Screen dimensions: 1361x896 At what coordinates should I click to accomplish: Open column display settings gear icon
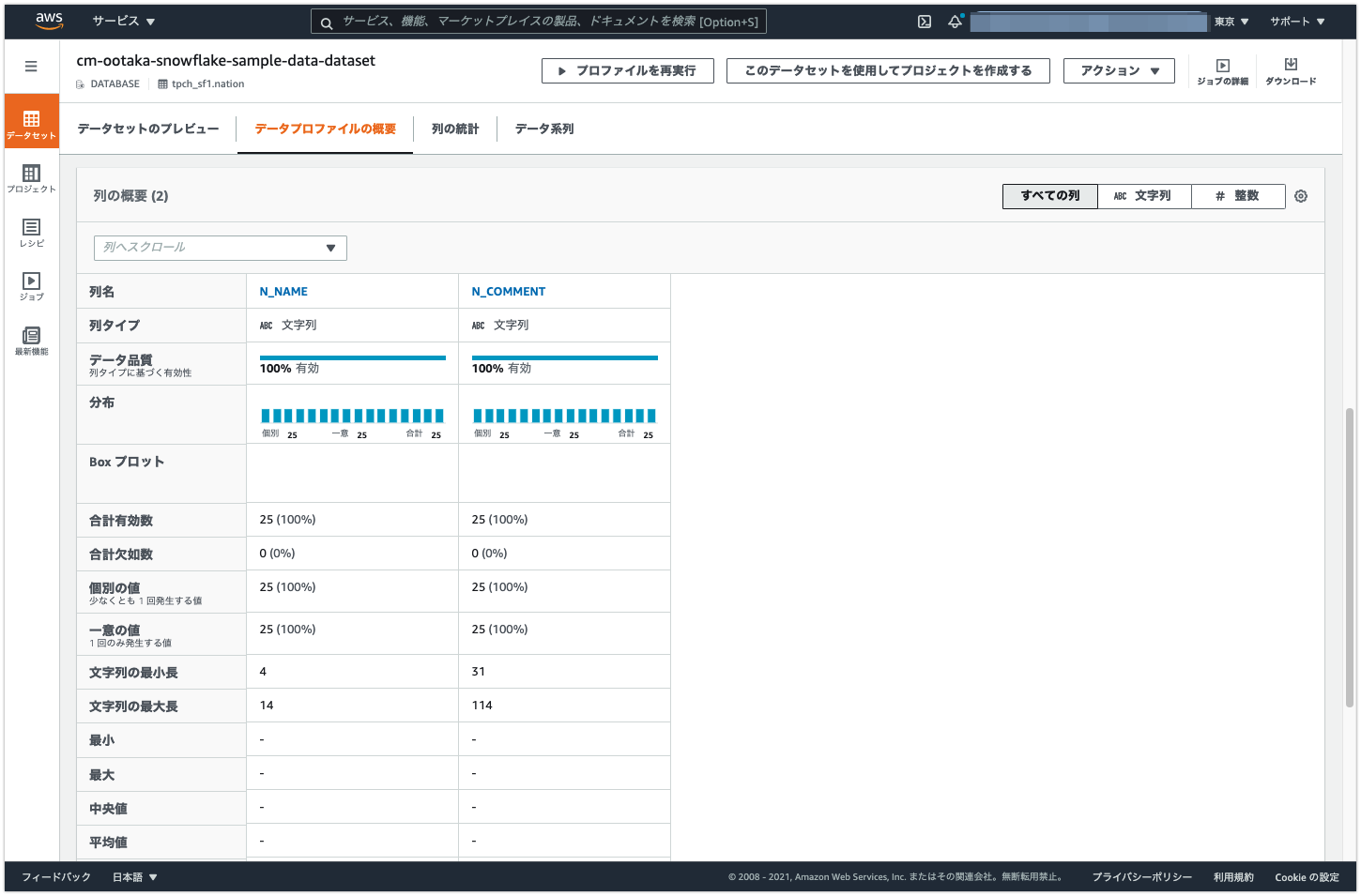point(1301,196)
